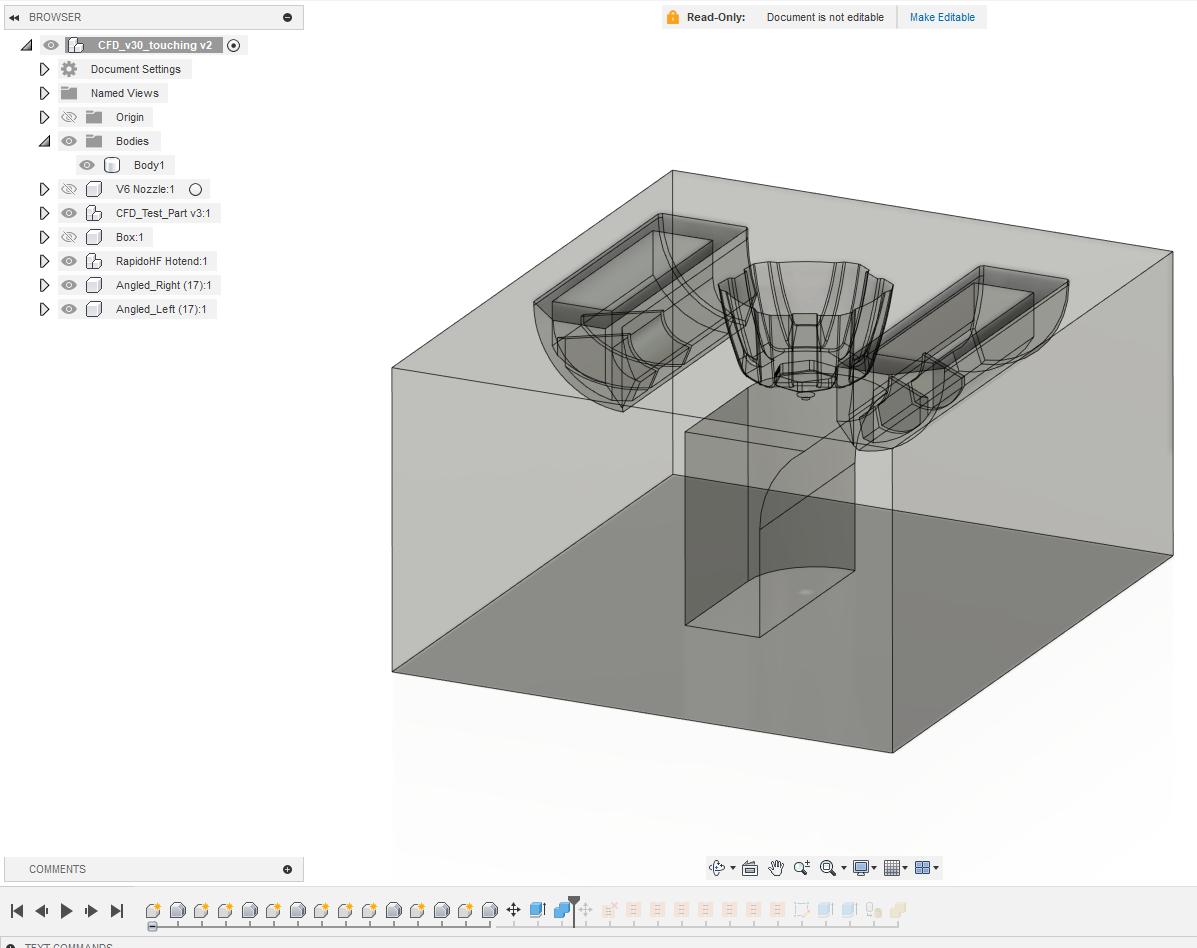Collapse the Bodies folder
Image resolution: width=1197 pixels, height=948 pixels.
click(44, 141)
